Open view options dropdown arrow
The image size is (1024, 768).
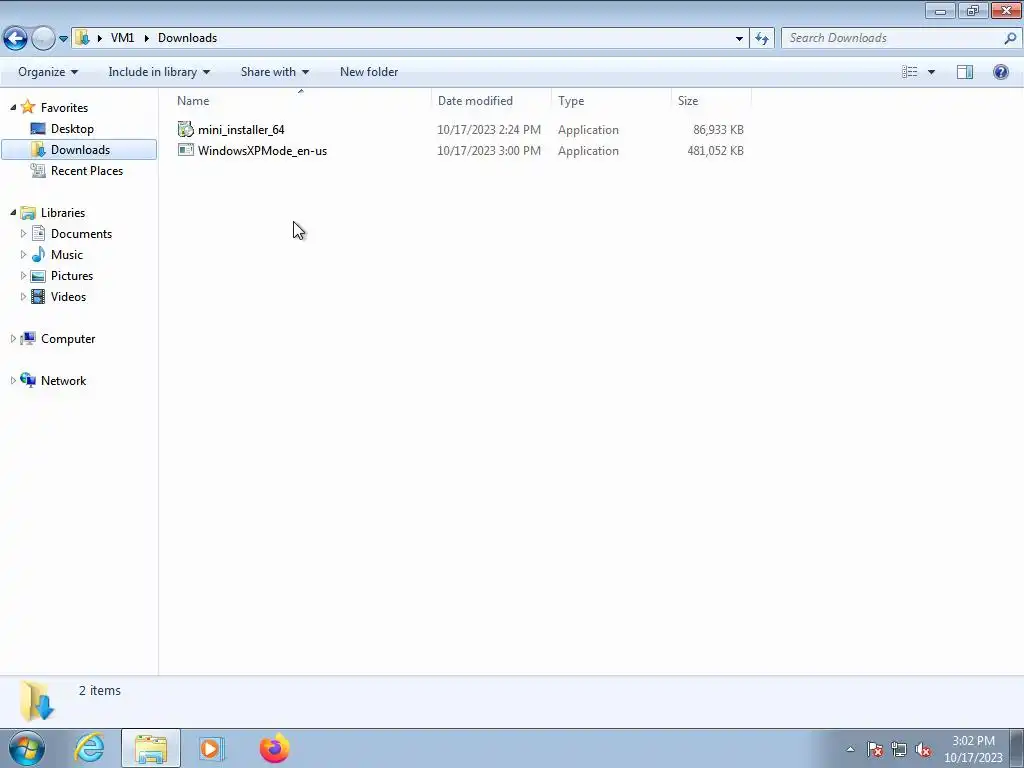[931, 72]
